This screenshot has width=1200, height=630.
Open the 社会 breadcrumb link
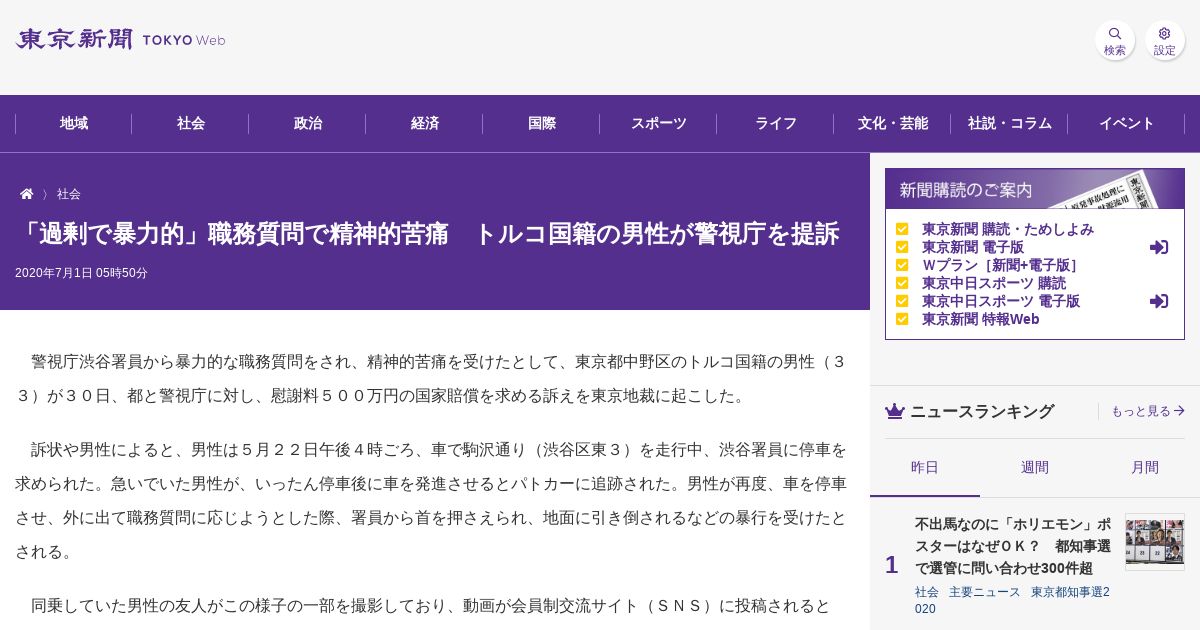[x=69, y=194]
